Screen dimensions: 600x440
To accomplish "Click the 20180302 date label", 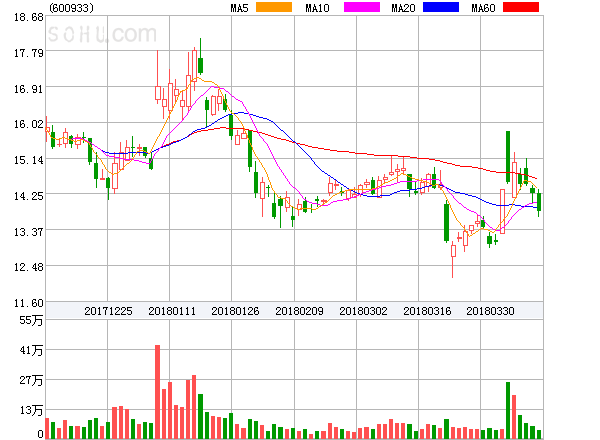I will tap(363, 311).
